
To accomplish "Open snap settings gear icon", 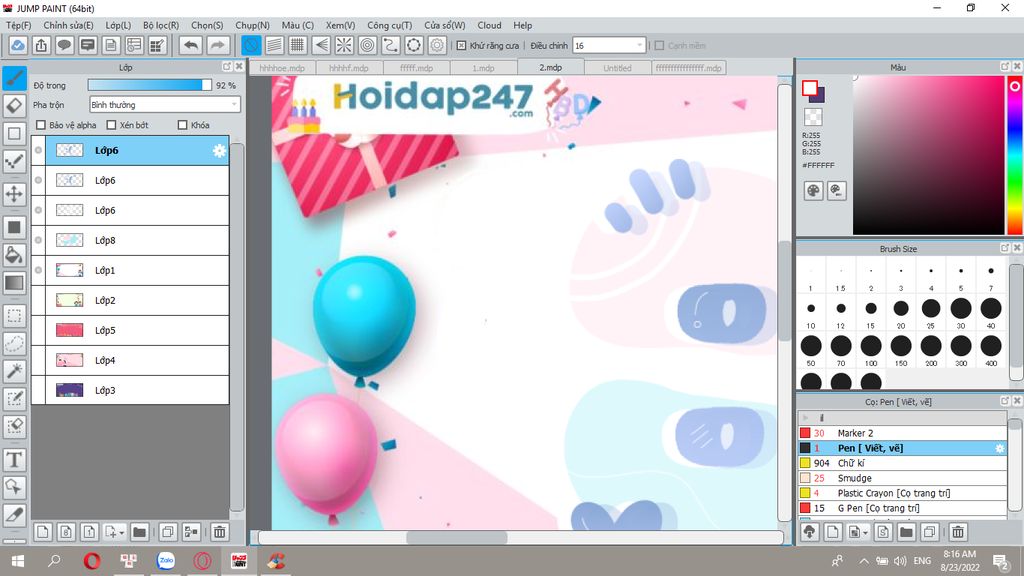I will (437, 45).
